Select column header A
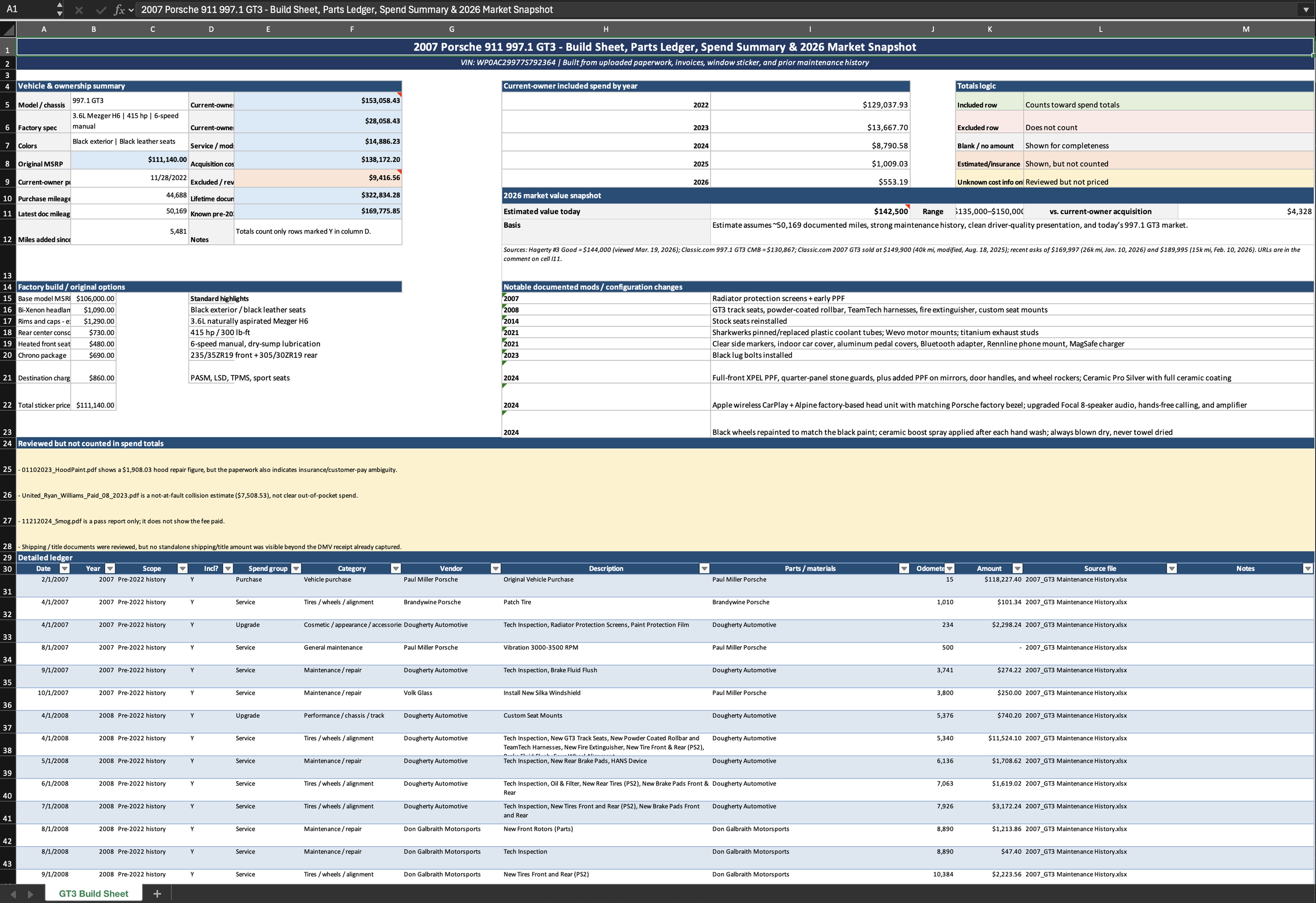The width and height of the screenshot is (1316, 903). 44,29
